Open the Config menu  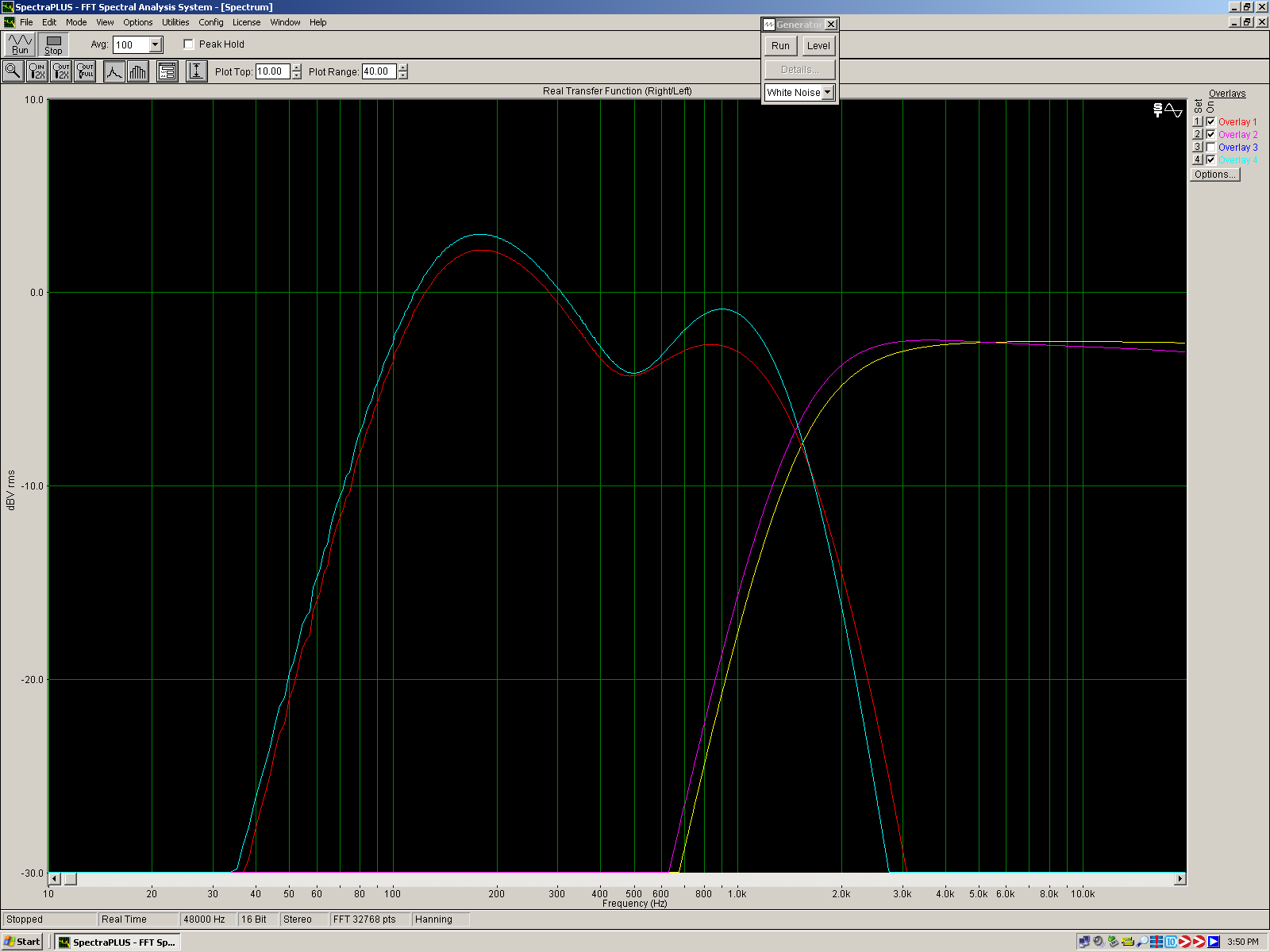click(211, 22)
